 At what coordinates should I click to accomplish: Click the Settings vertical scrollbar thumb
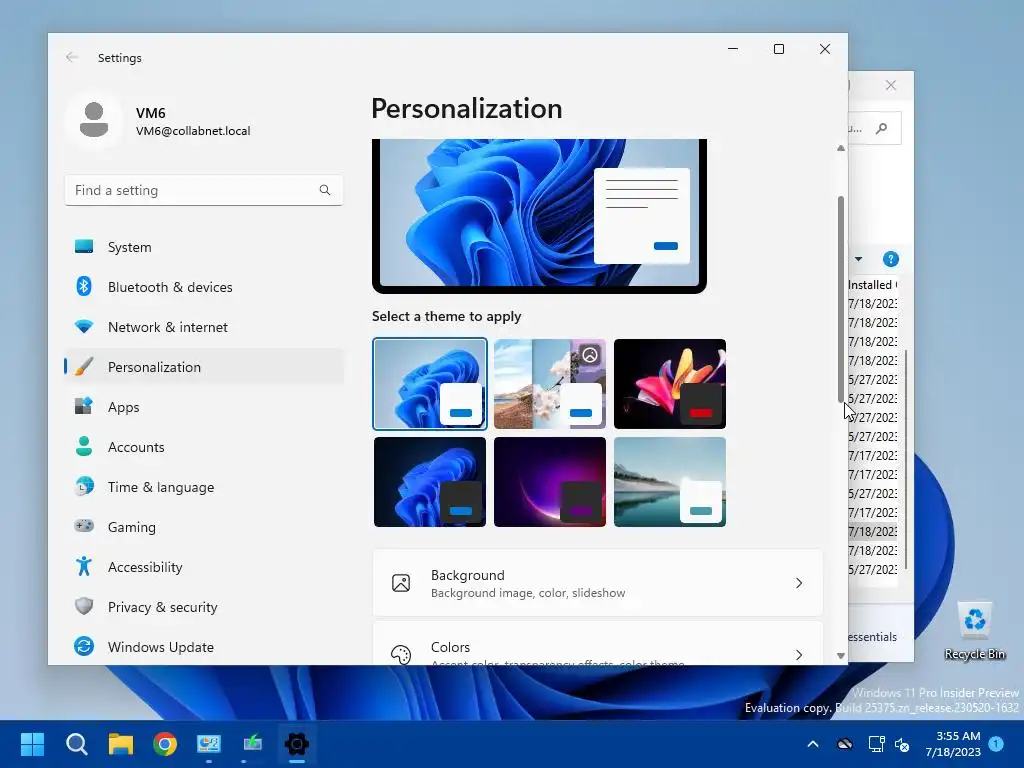point(840,299)
